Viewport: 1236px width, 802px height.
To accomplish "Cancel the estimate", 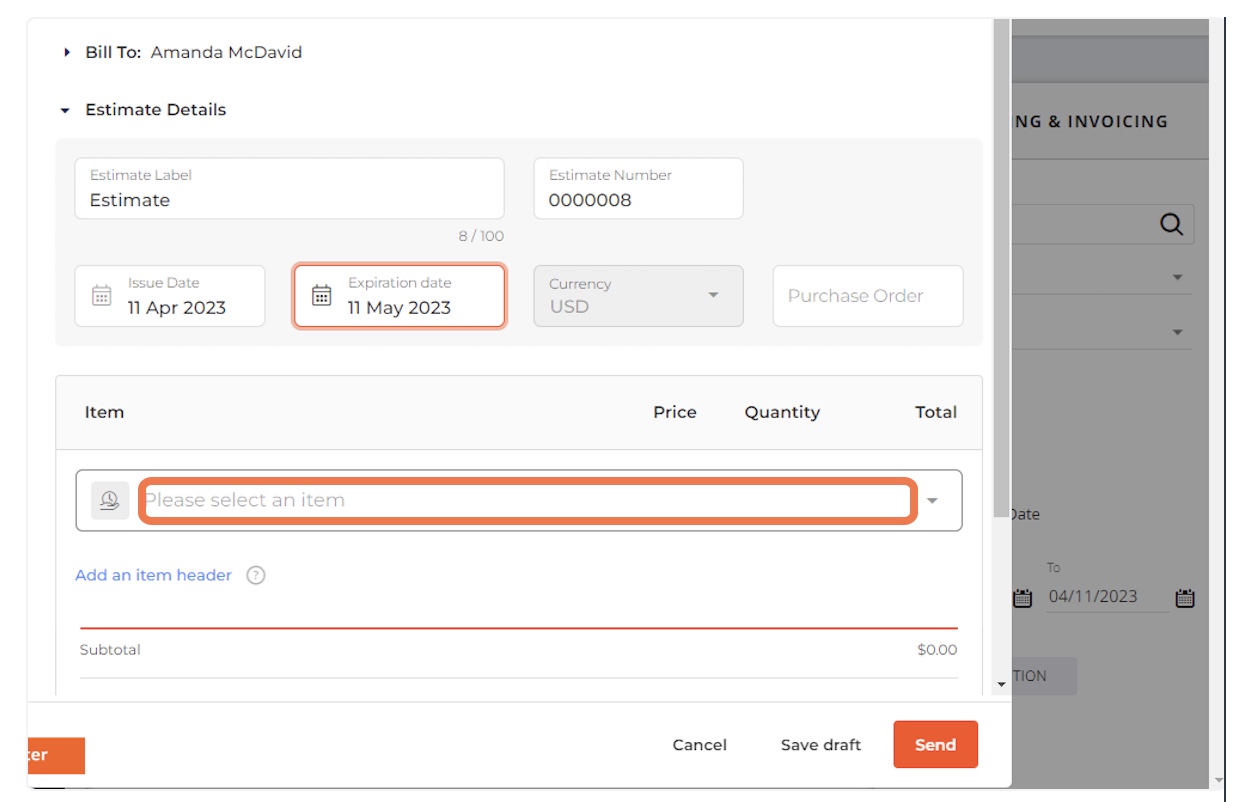I will pyautogui.click(x=700, y=745).
